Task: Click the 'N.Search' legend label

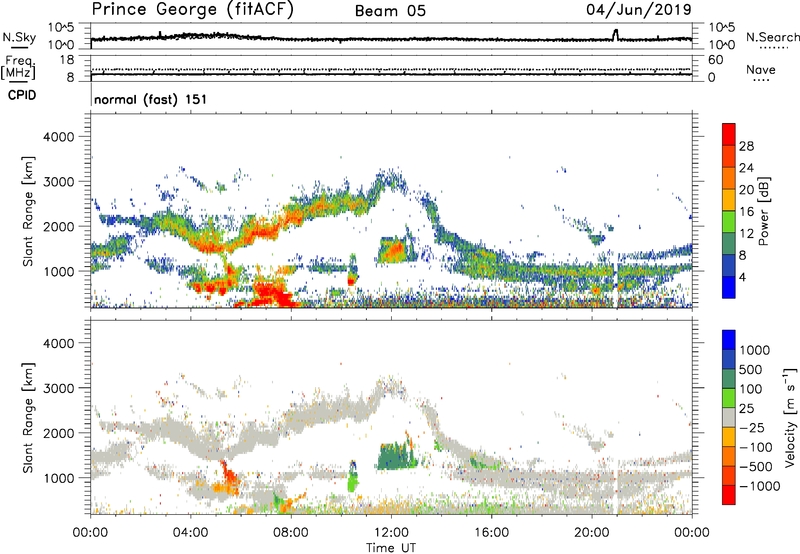Action: [x=772, y=37]
